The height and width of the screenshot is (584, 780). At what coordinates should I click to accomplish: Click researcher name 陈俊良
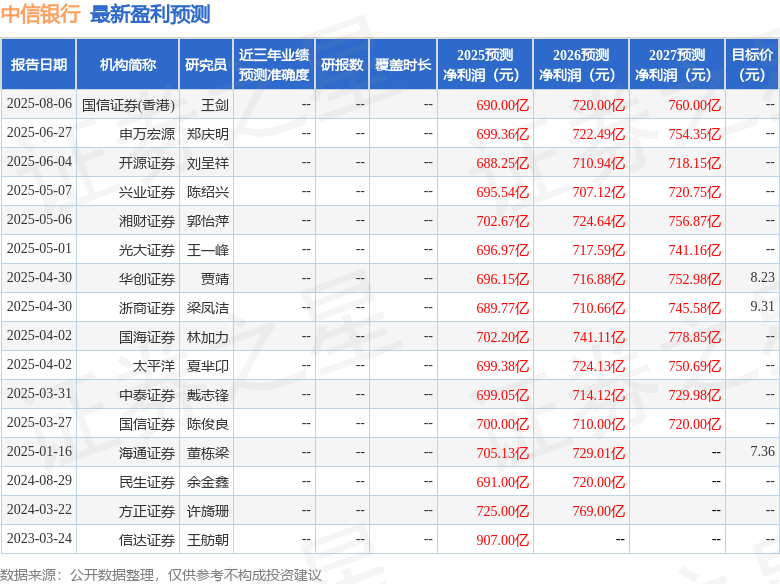click(x=208, y=424)
